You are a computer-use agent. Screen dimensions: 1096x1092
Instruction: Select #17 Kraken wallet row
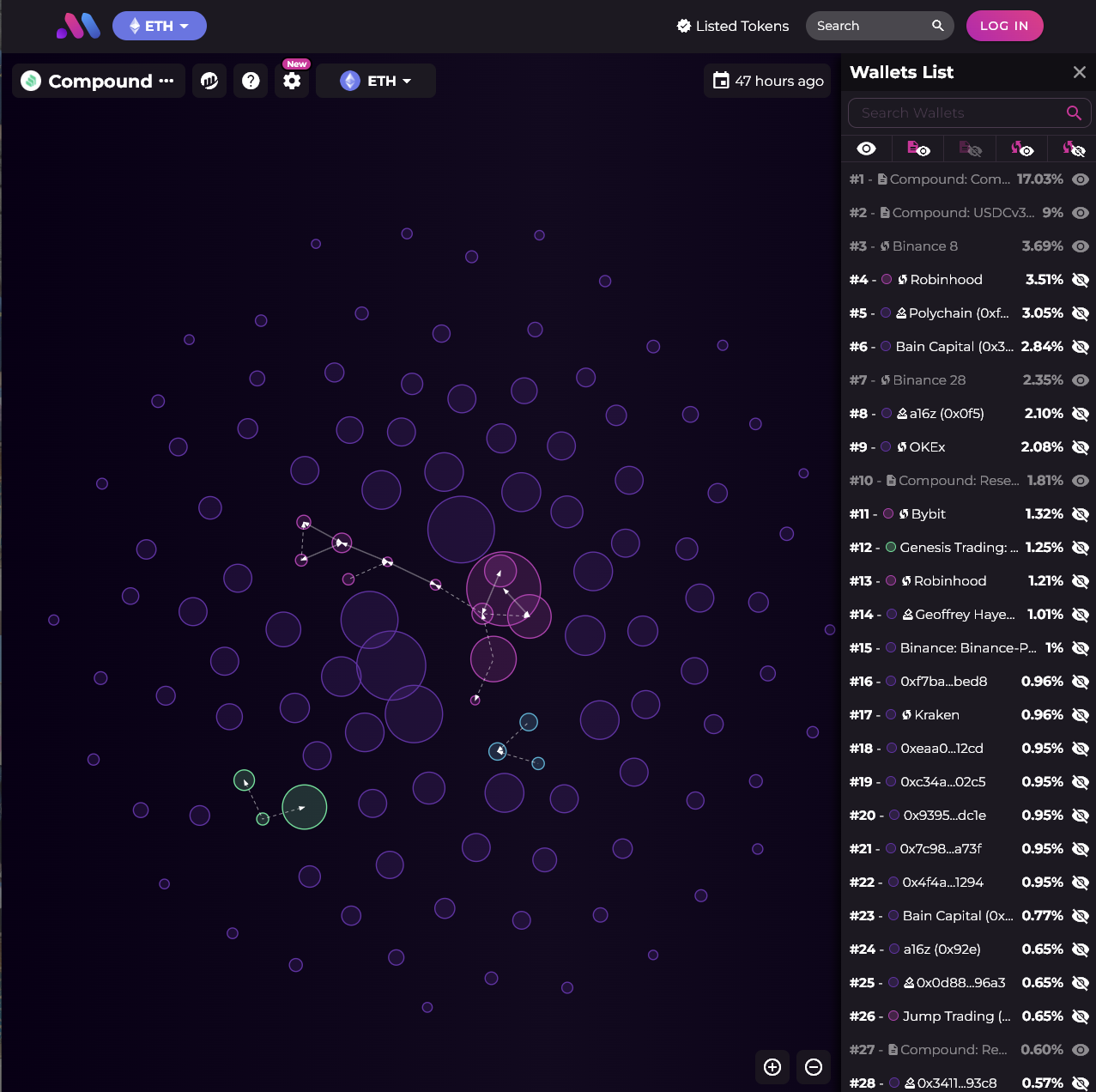(x=969, y=715)
